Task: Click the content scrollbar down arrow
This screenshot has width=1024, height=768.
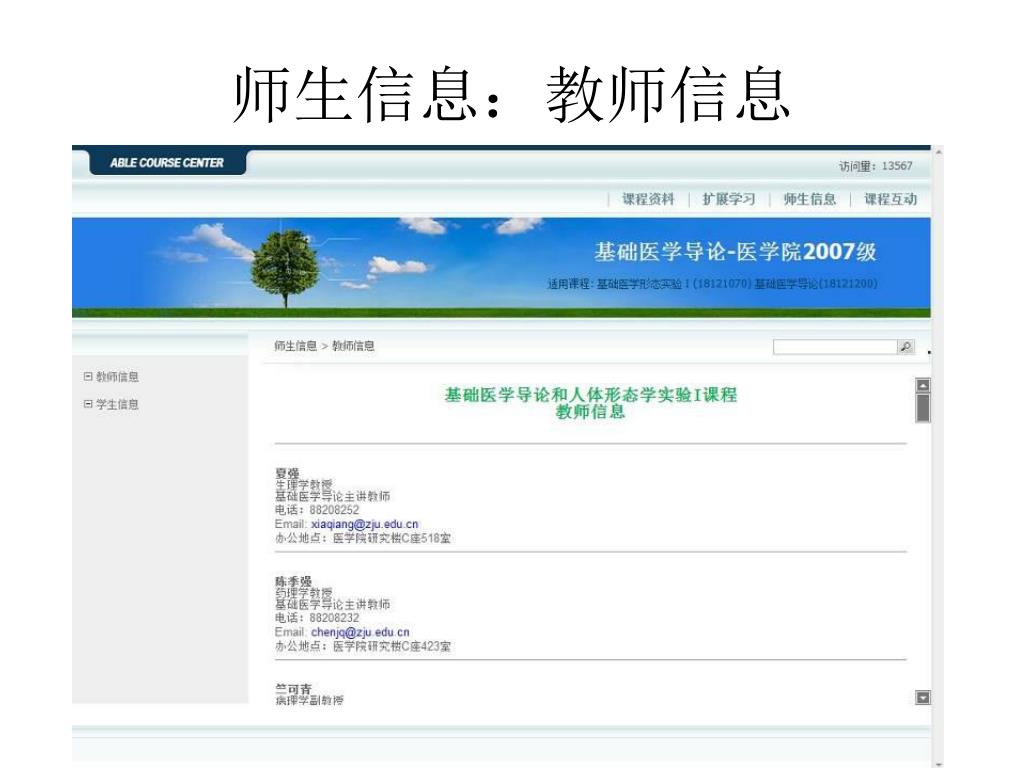Action: point(923,697)
